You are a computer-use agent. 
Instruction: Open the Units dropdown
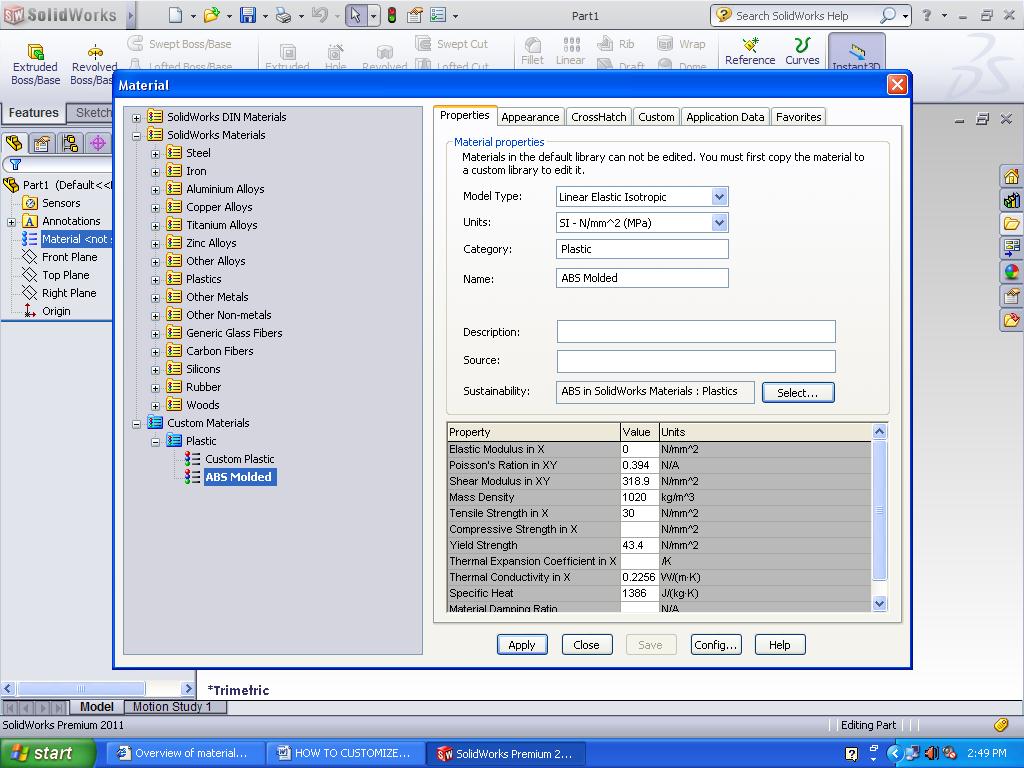[x=719, y=223]
